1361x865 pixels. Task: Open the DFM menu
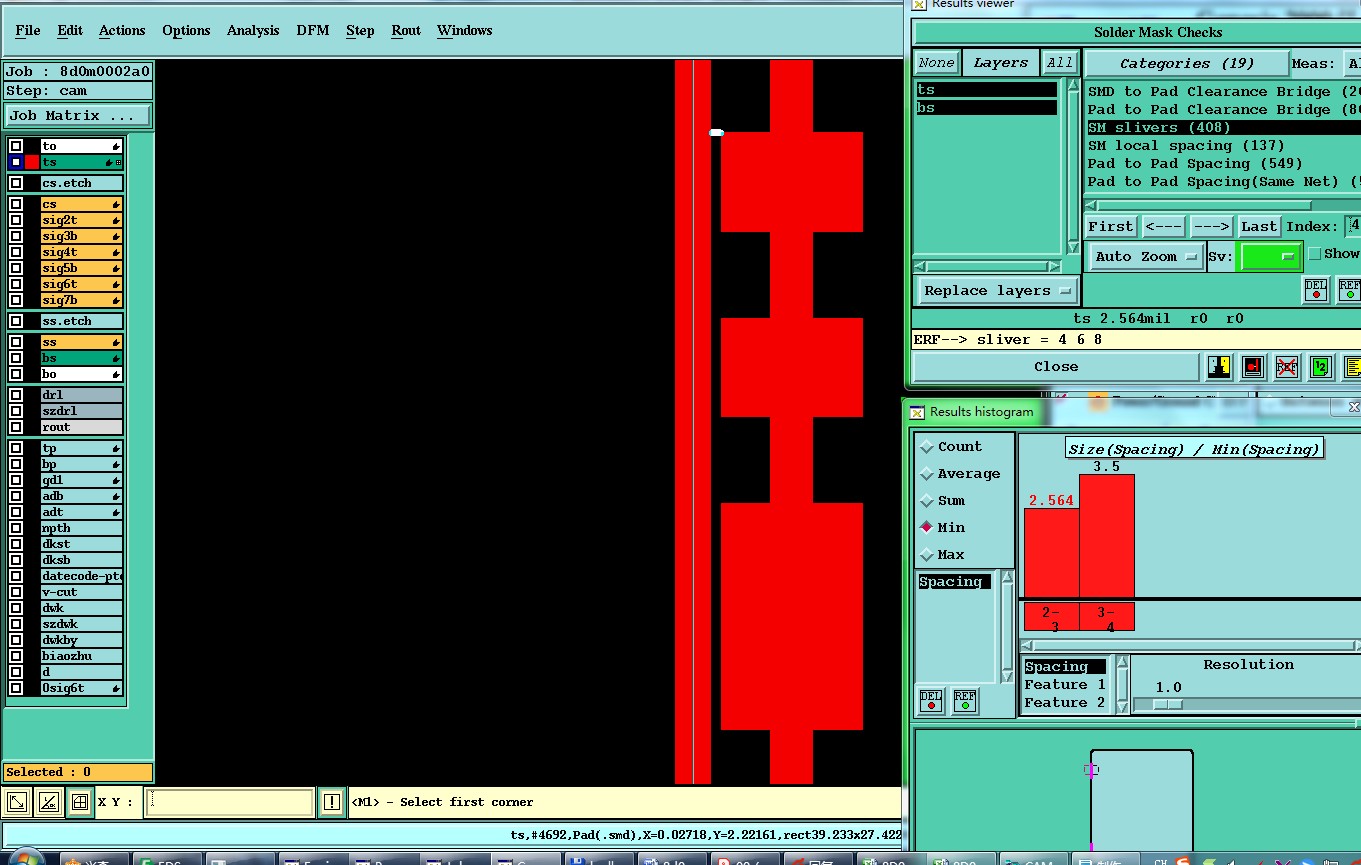coord(313,30)
